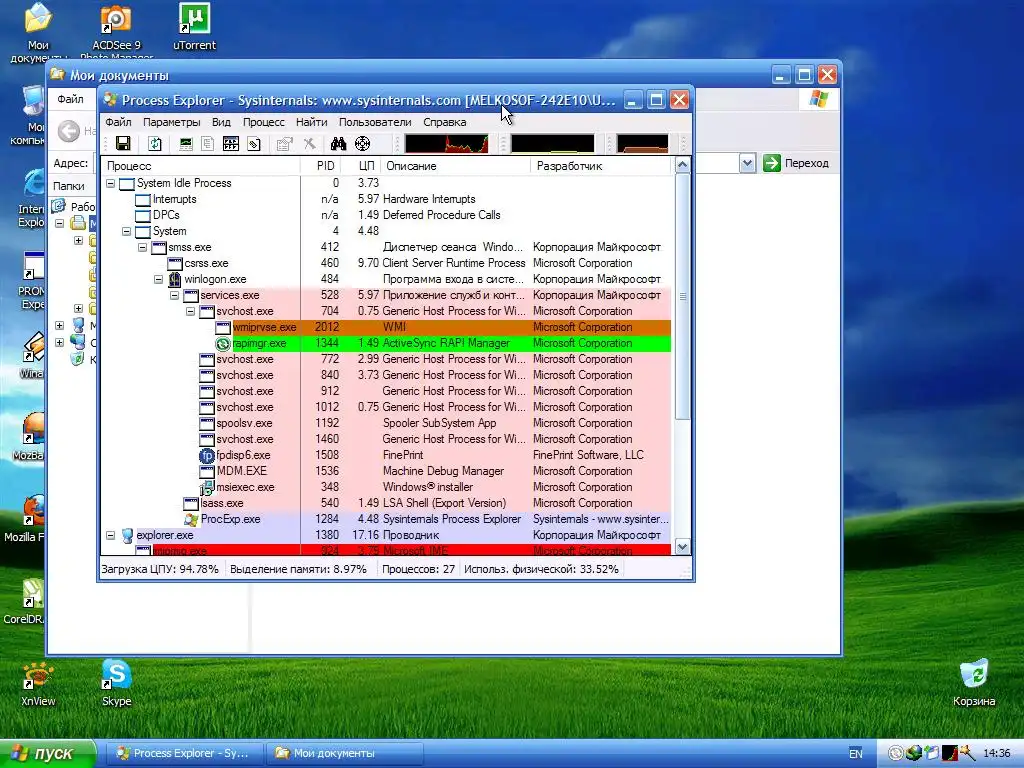This screenshot has height=768, width=1024.
Task: Open System Information graph toolbar icon
Action: (x=186, y=144)
